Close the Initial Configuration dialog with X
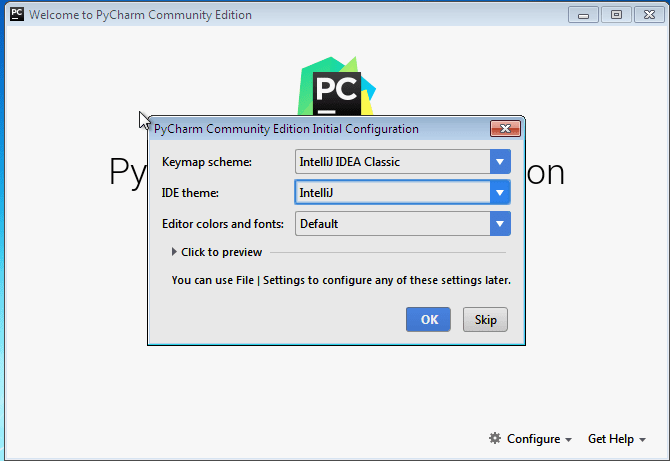This screenshot has width=670, height=461. 505,129
